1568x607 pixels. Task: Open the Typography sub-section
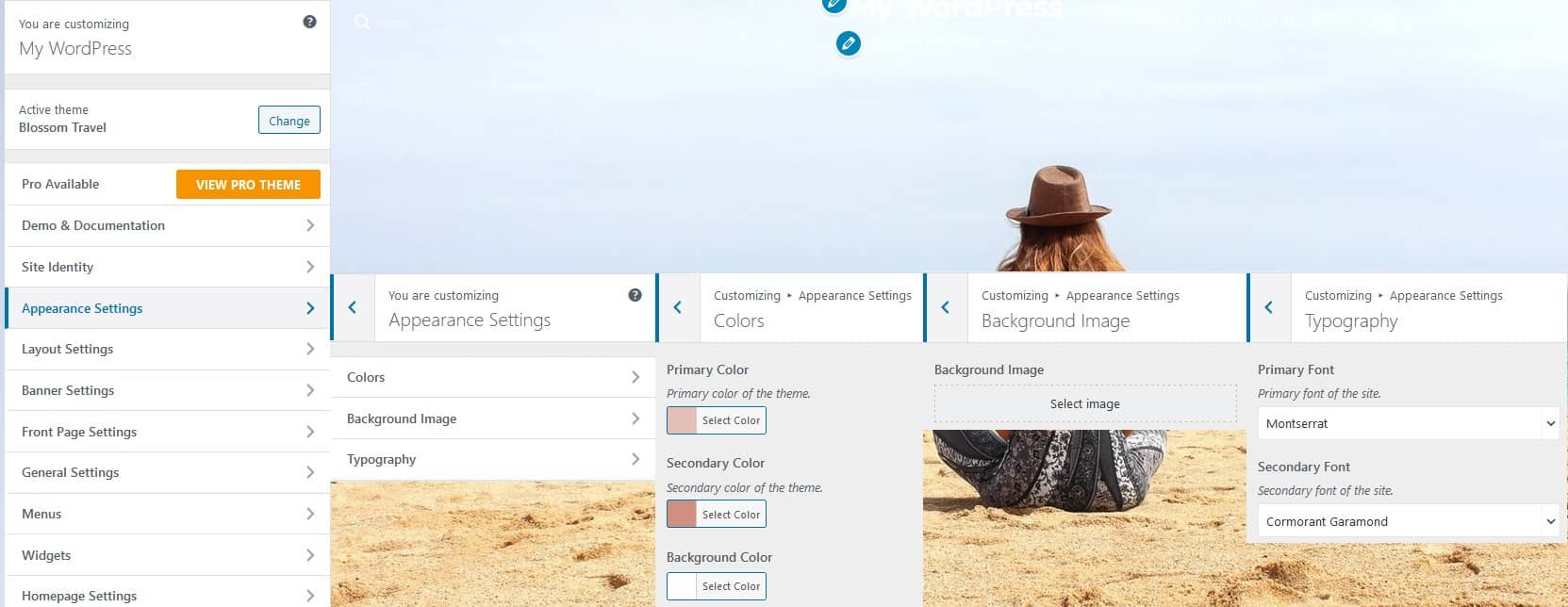pos(493,459)
